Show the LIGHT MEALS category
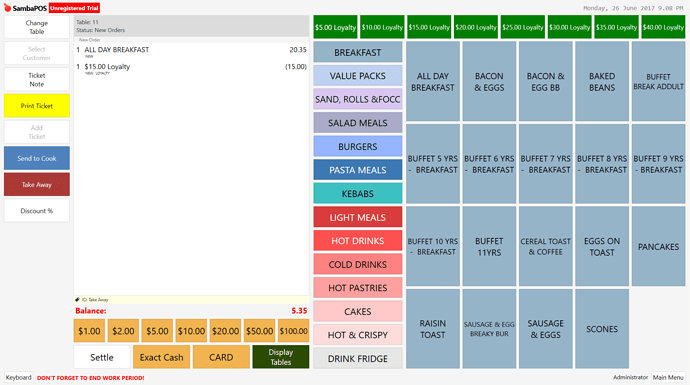Screen dimensions: 690x385 (358, 217)
